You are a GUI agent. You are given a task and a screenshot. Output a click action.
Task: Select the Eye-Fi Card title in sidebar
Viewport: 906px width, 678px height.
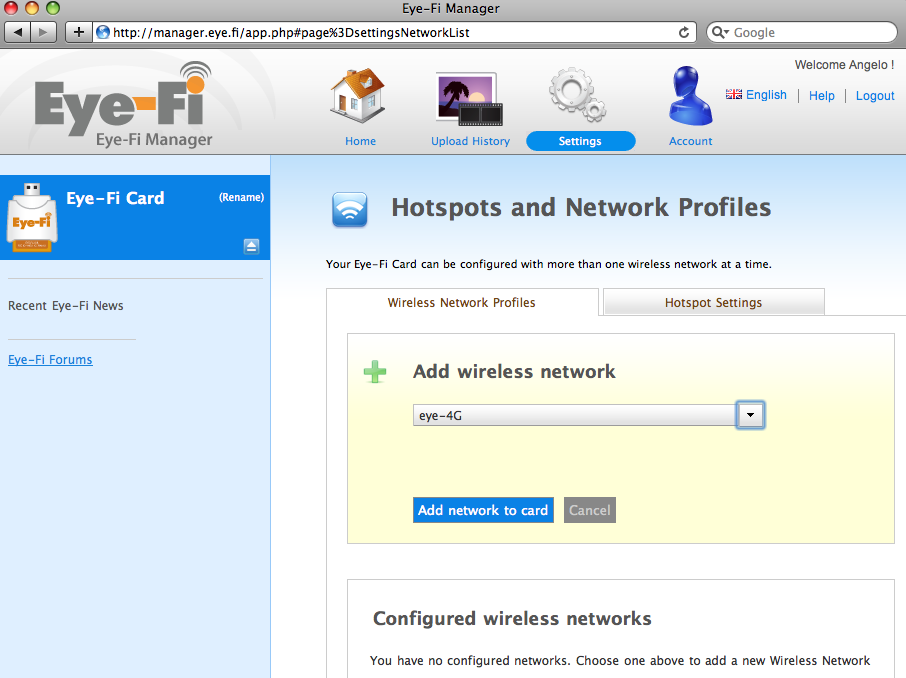pyautogui.click(x=115, y=198)
